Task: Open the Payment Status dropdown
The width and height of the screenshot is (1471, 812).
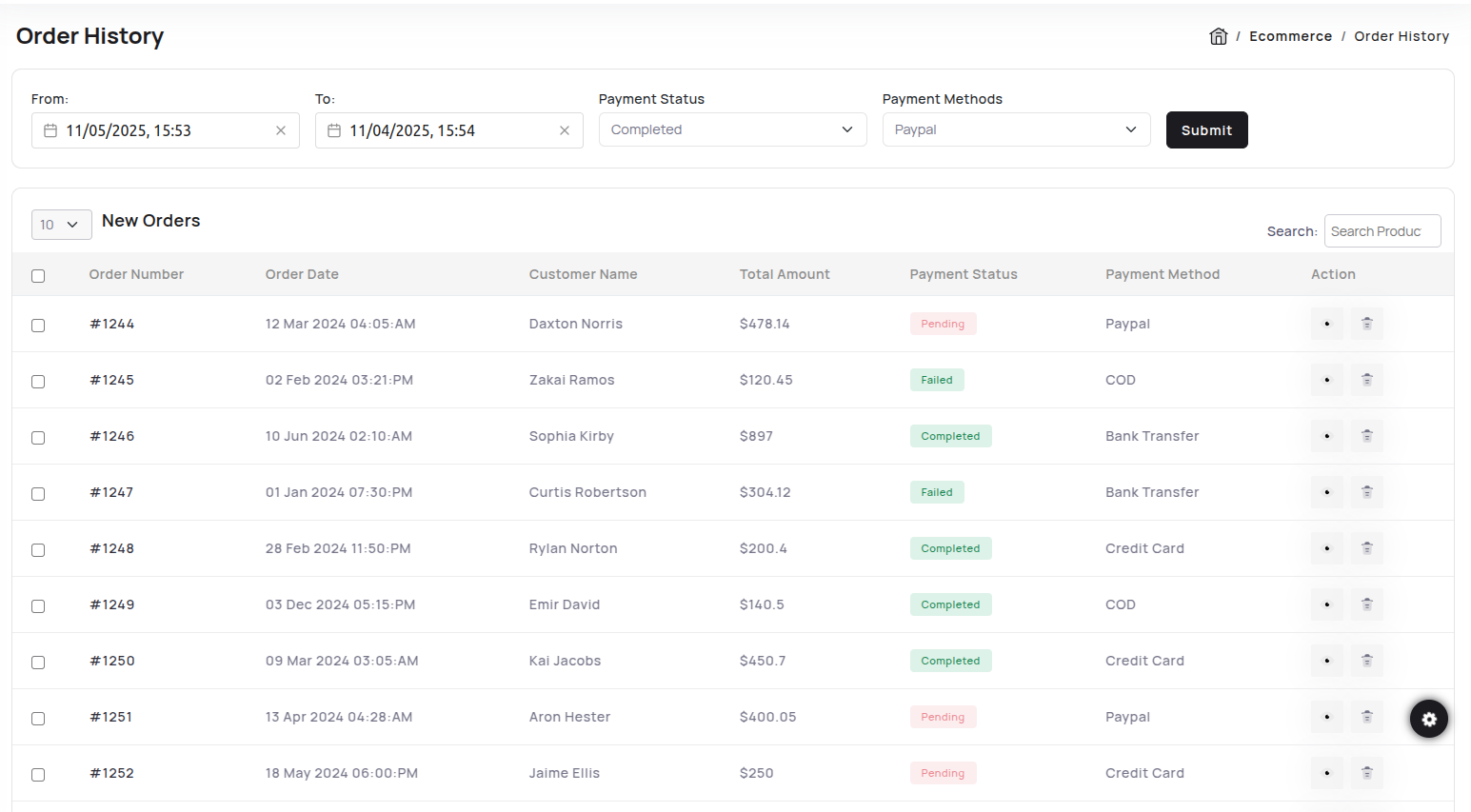Action: point(732,129)
